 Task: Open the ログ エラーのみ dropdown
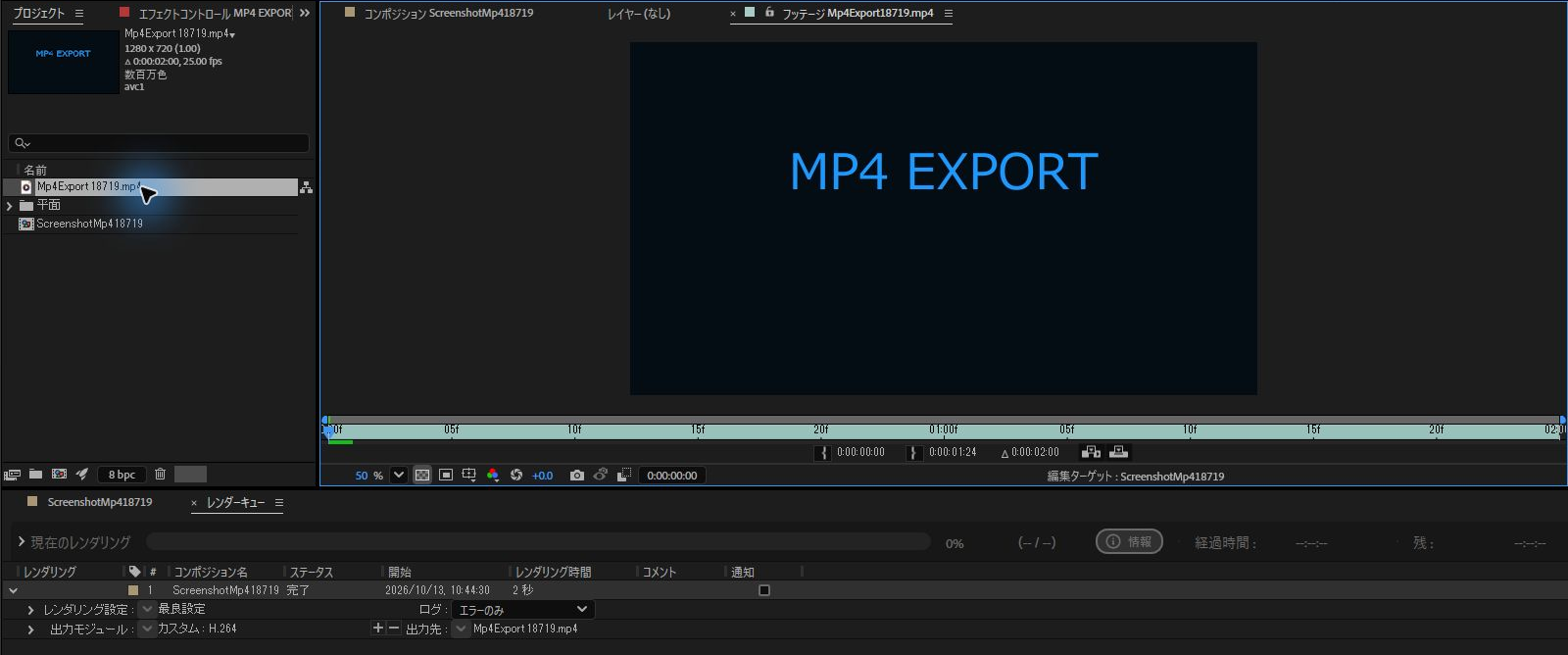point(523,610)
